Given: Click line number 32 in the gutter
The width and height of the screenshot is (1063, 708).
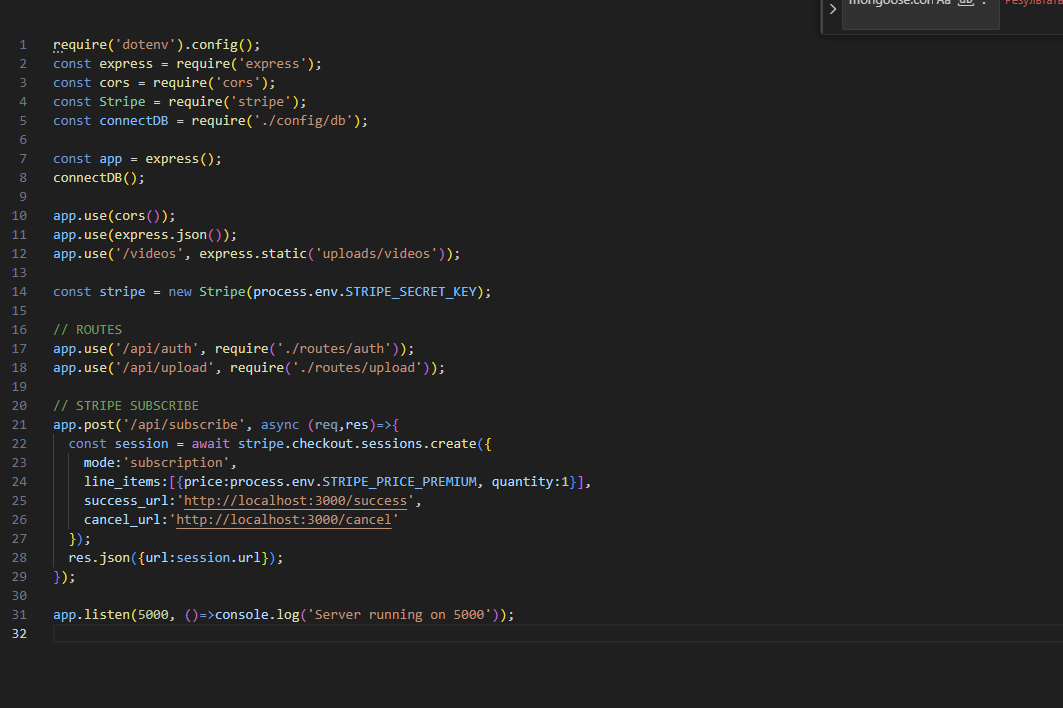Looking at the screenshot, I should (x=20, y=633).
